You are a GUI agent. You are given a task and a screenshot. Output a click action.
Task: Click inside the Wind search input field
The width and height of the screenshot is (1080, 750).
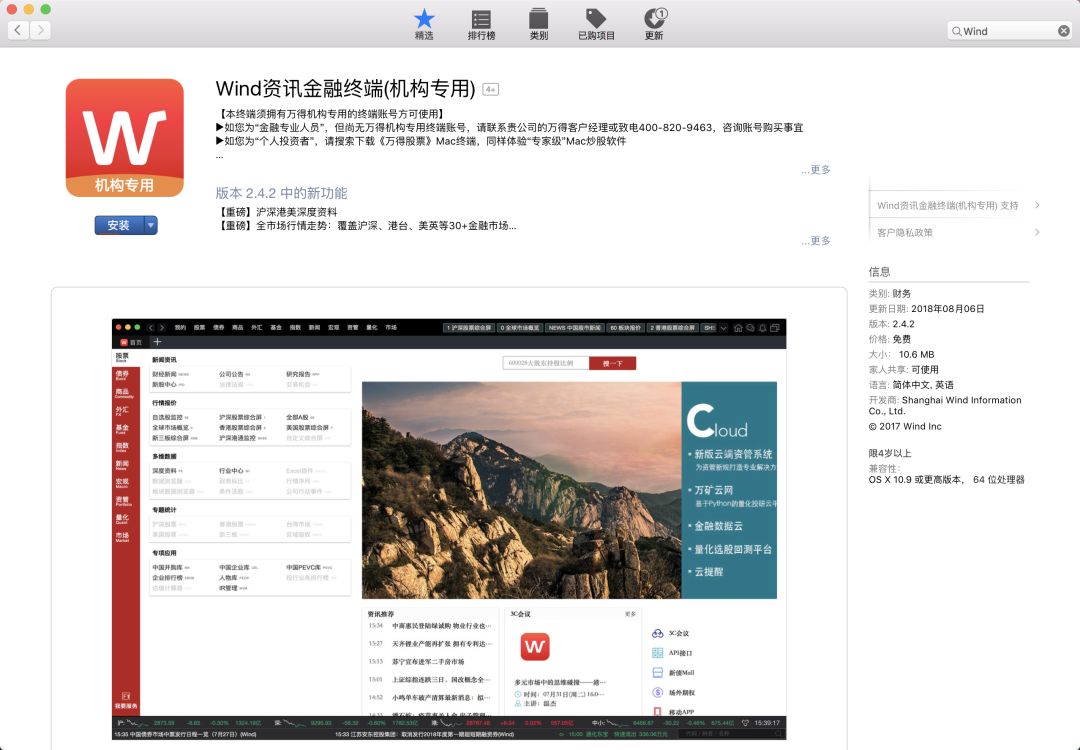pos(1005,30)
